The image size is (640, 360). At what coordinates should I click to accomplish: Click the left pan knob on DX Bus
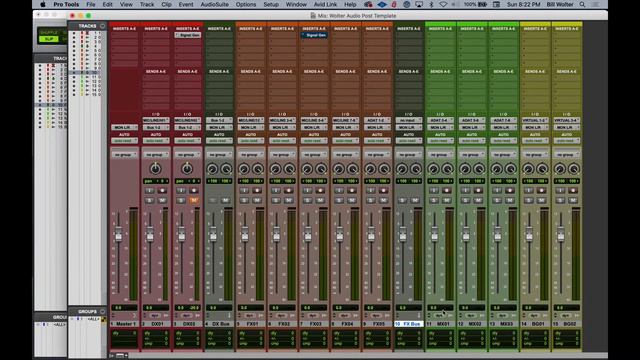(x=212, y=169)
